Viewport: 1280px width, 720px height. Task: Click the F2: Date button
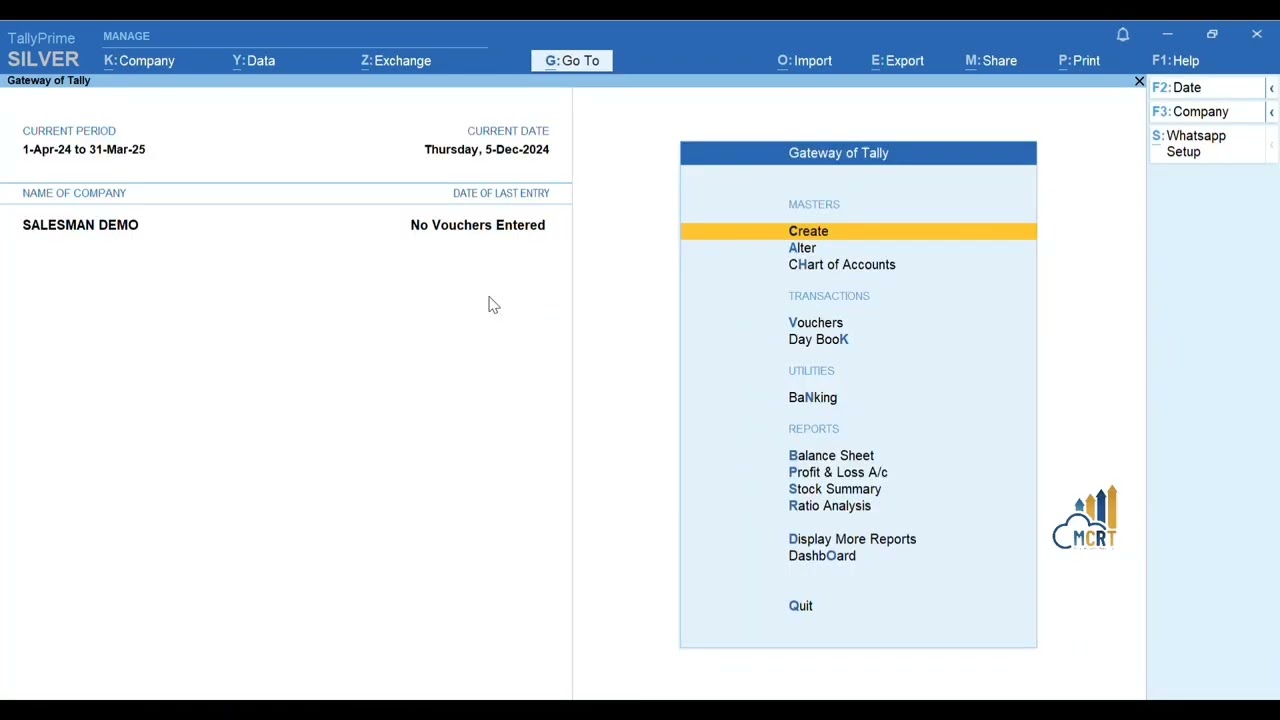click(x=1207, y=88)
